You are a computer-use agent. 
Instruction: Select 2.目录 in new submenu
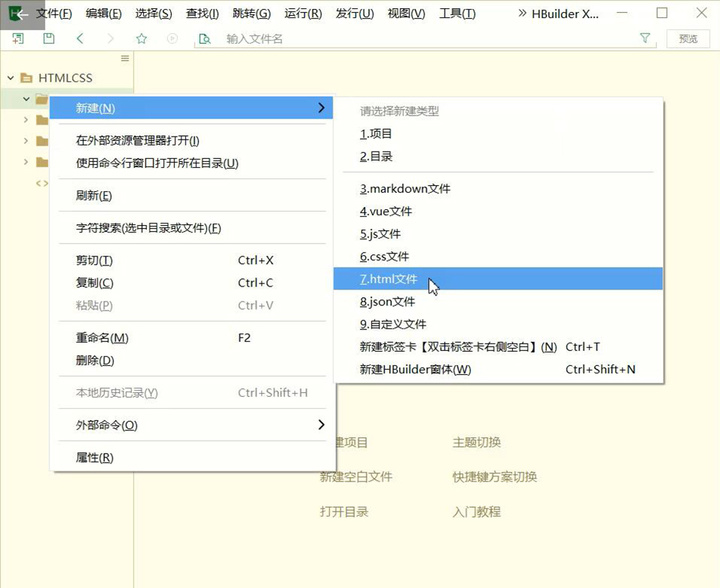[498, 156]
